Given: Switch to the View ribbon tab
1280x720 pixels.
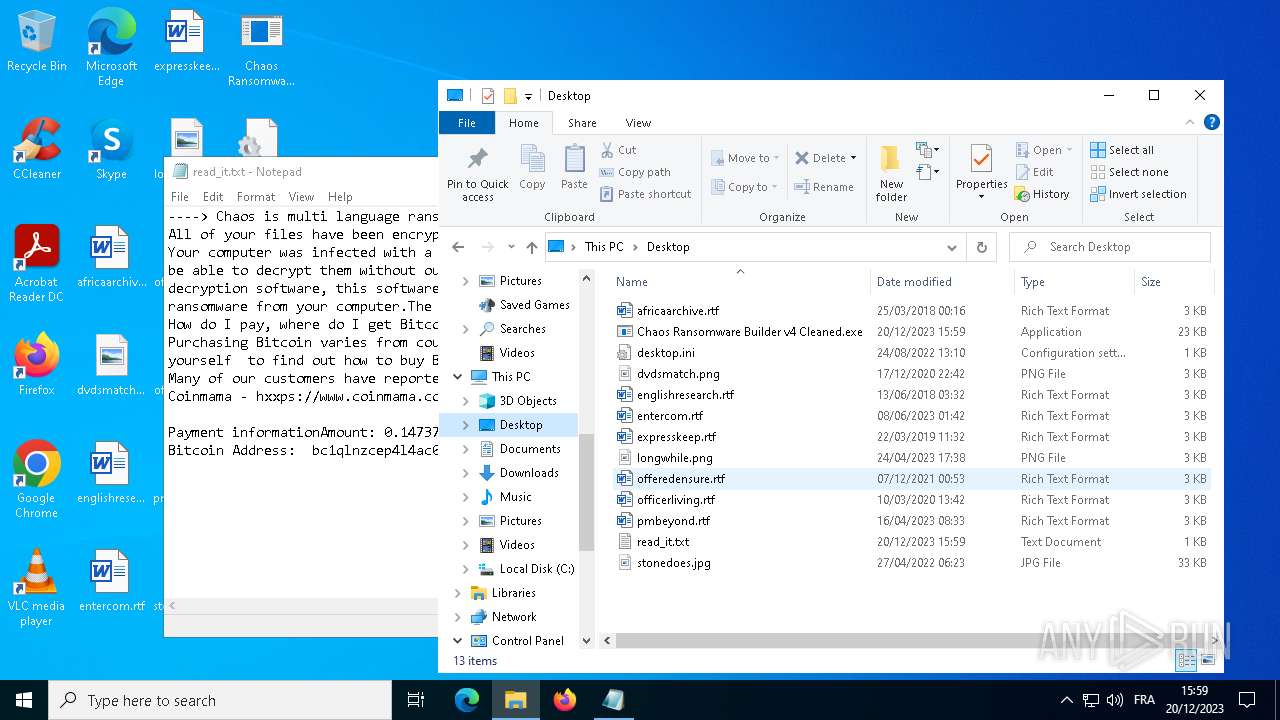Looking at the screenshot, I should [638, 123].
